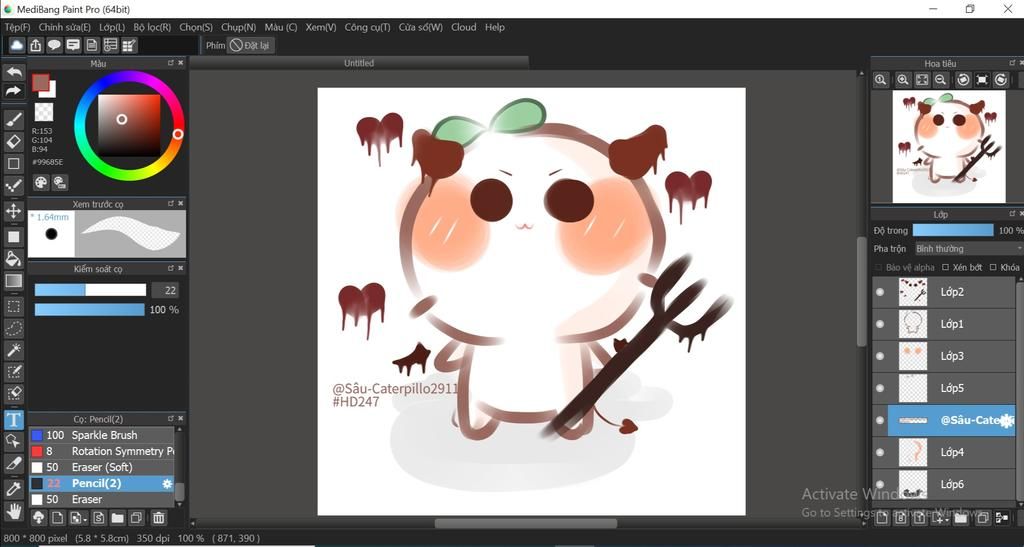Select the Eraser tool in toolbar
1024x547 pixels.
click(x=14, y=141)
